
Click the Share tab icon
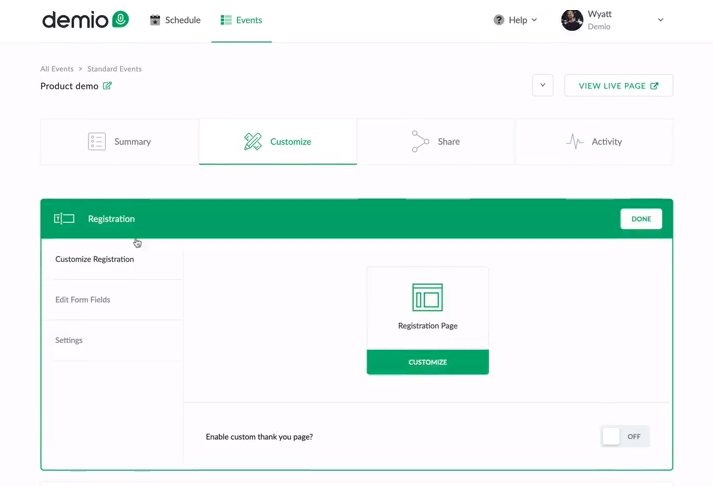(x=420, y=141)
